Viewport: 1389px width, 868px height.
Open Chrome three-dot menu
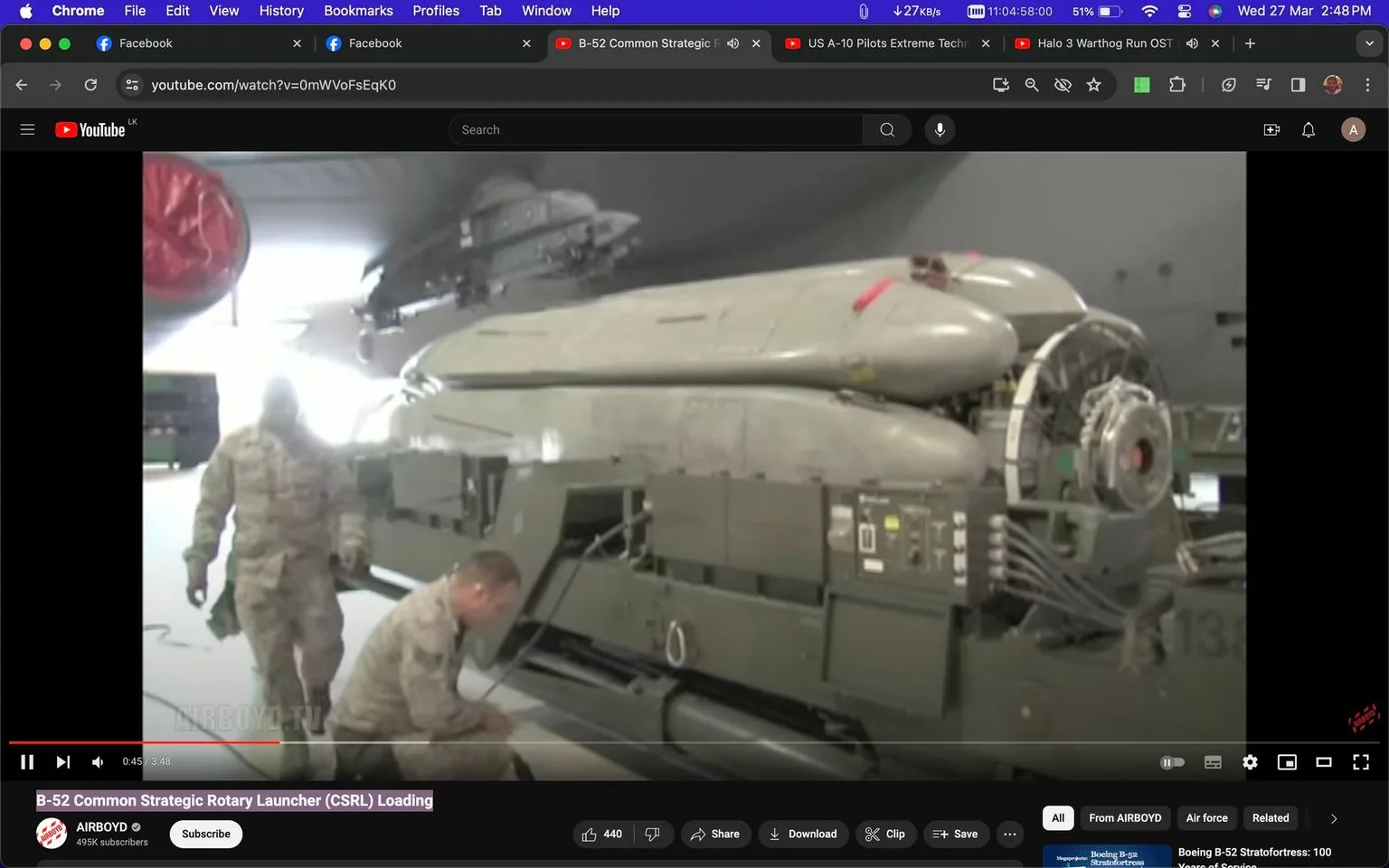pyautogui.click(x=1367, y=84)
